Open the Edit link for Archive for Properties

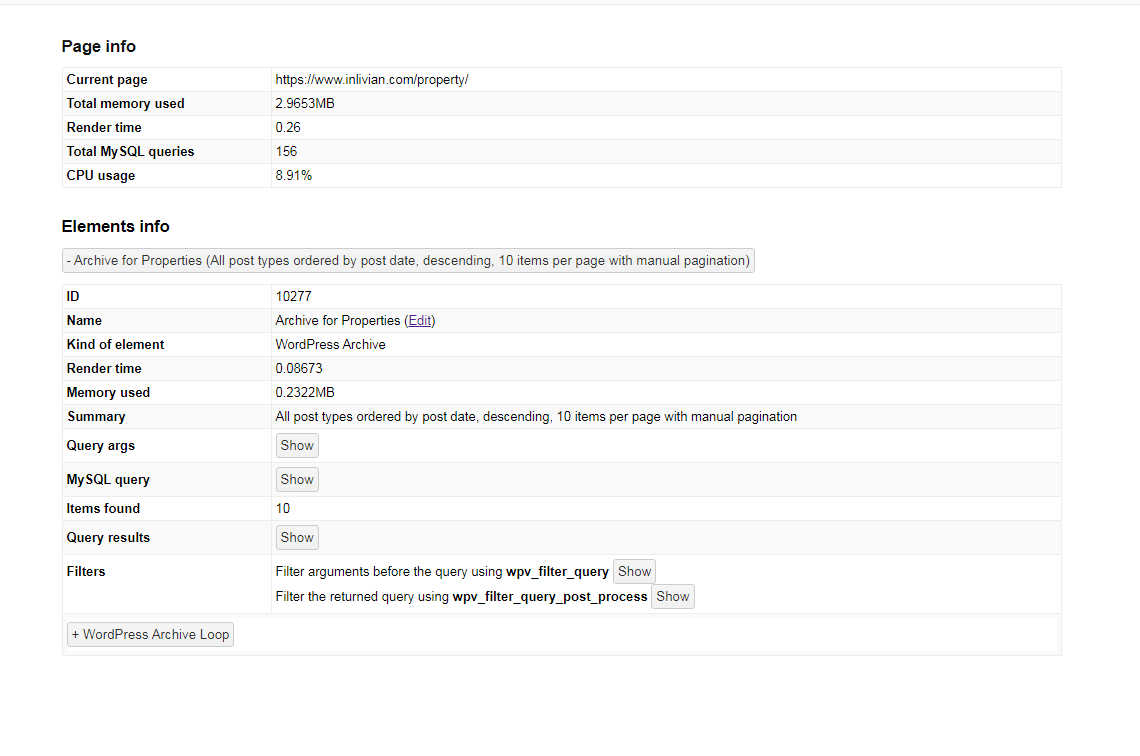point(420,321)
